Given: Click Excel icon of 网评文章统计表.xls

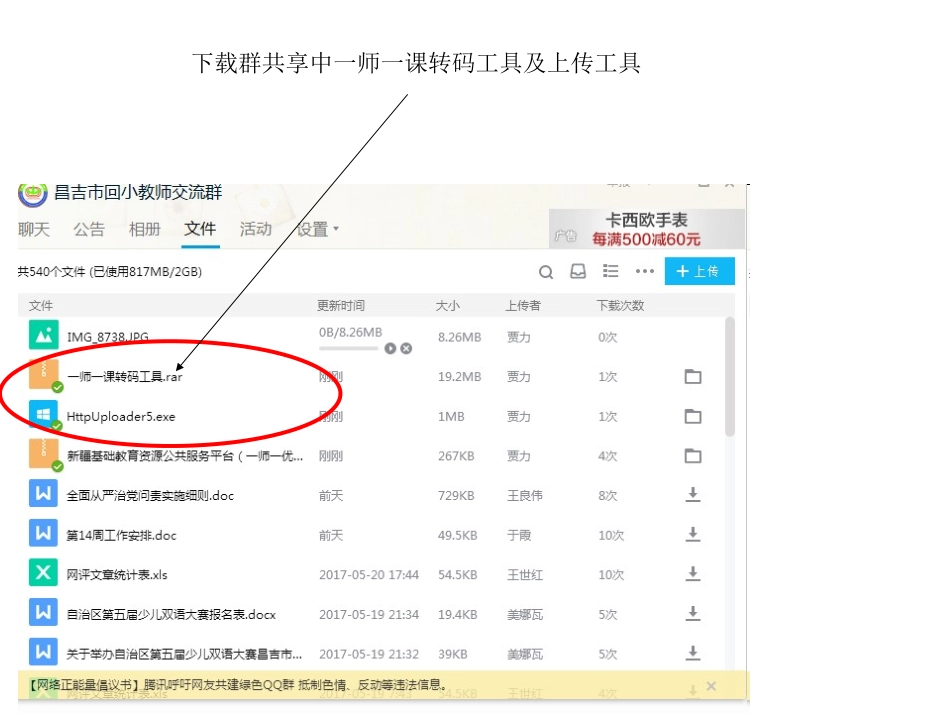Looking at the screenshot, I should coord(44,572).
